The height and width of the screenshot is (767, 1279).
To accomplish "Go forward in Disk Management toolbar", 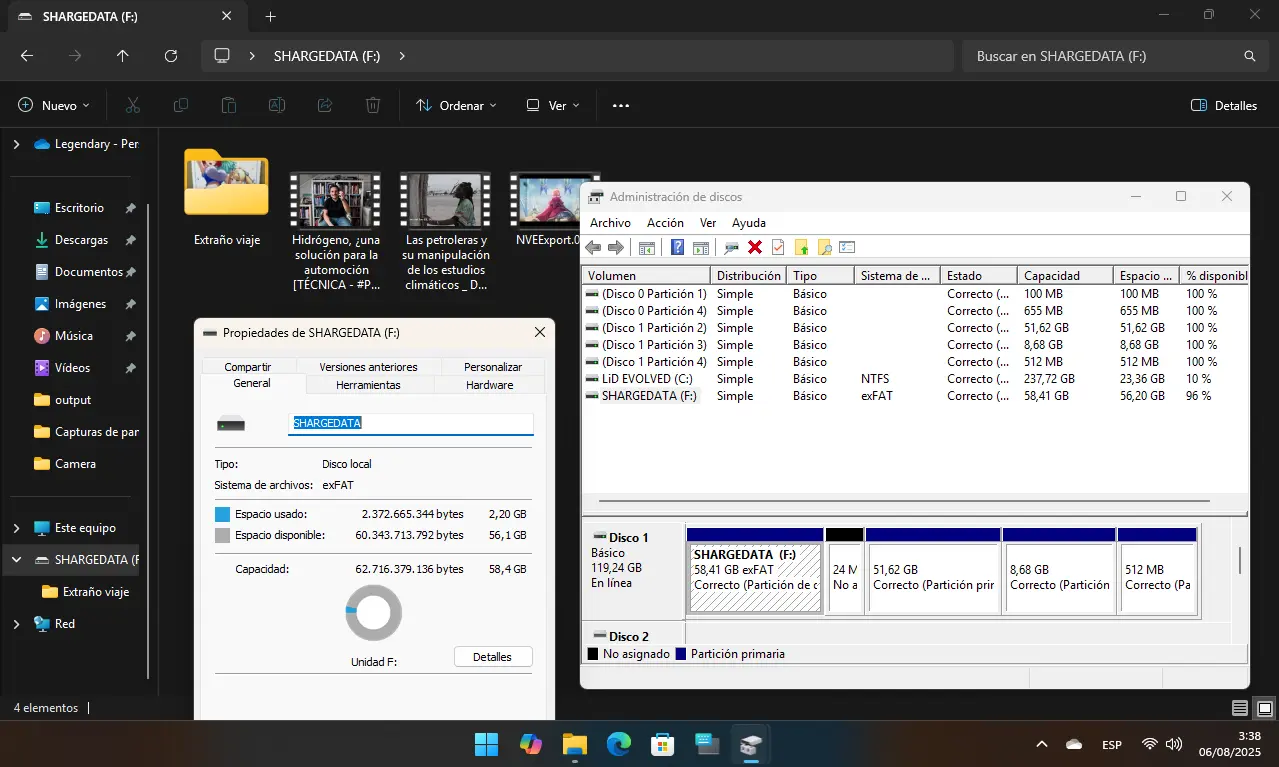I will click(616, 247).
